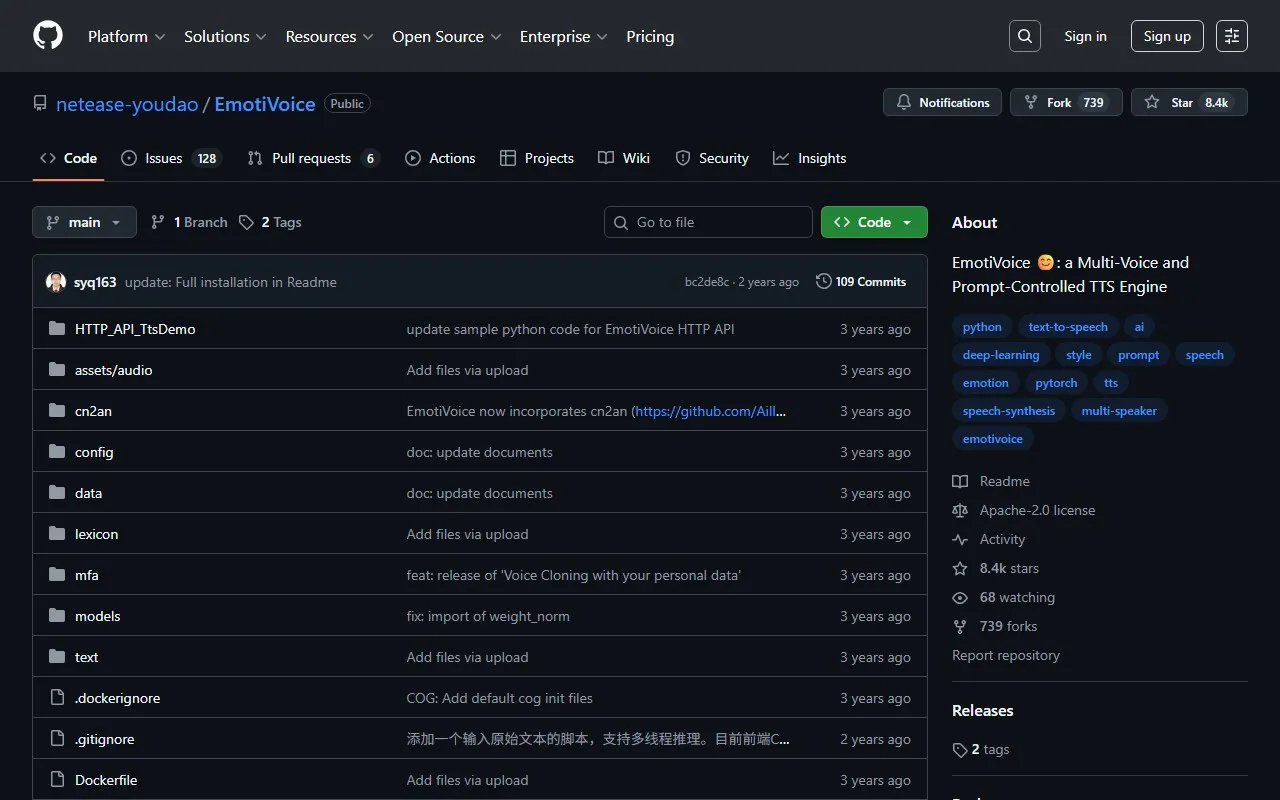Open the HTTP_API_TtsDemo folder
1280x800 pixels.
coord(135,329)
